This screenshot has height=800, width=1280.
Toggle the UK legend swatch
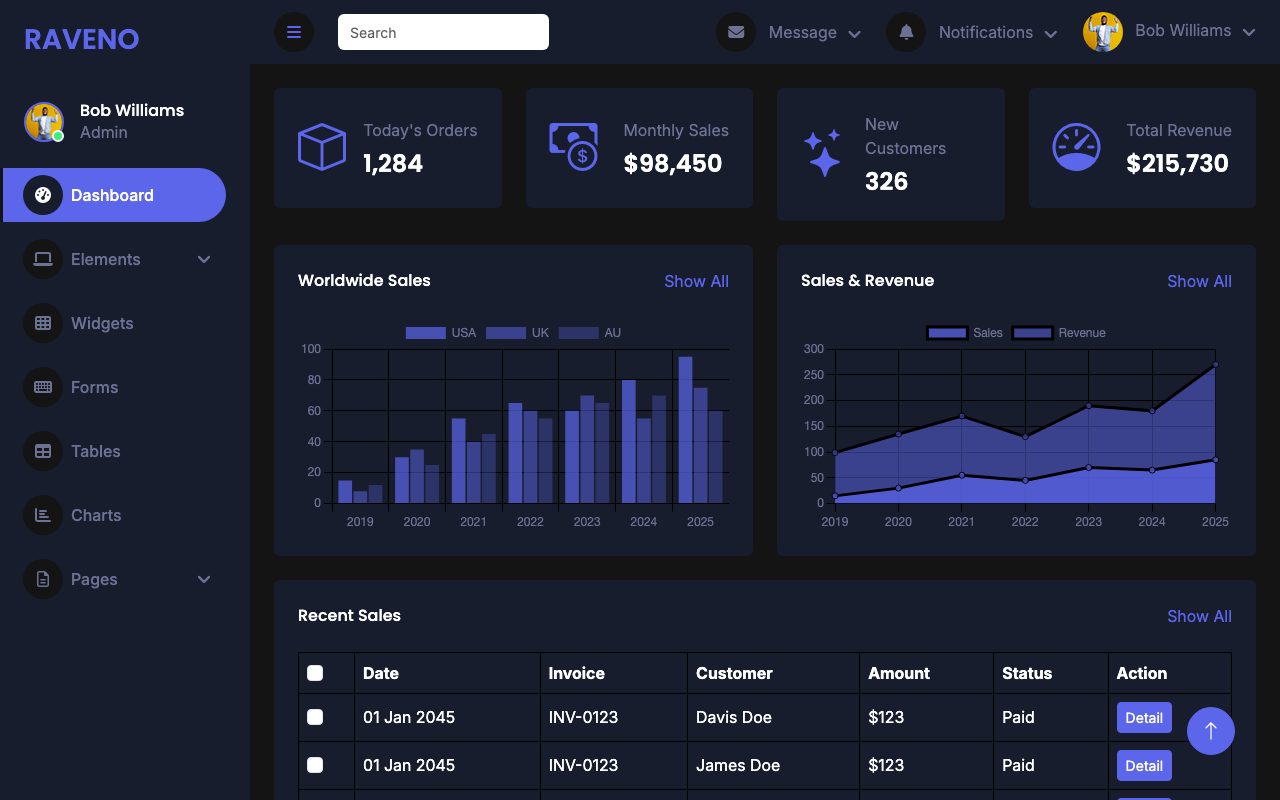506,333
